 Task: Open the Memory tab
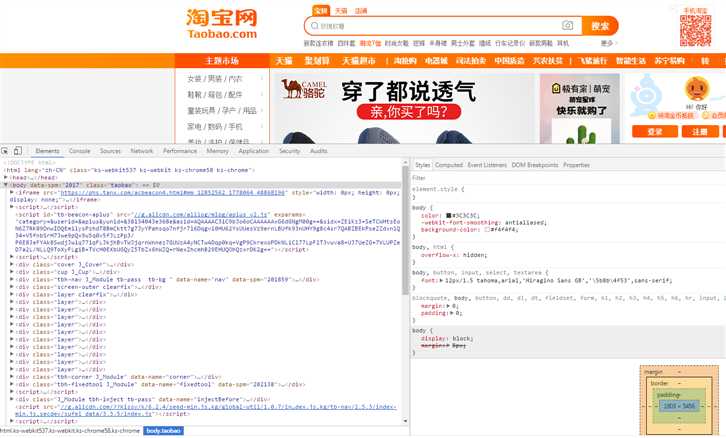tap(218, 151)
